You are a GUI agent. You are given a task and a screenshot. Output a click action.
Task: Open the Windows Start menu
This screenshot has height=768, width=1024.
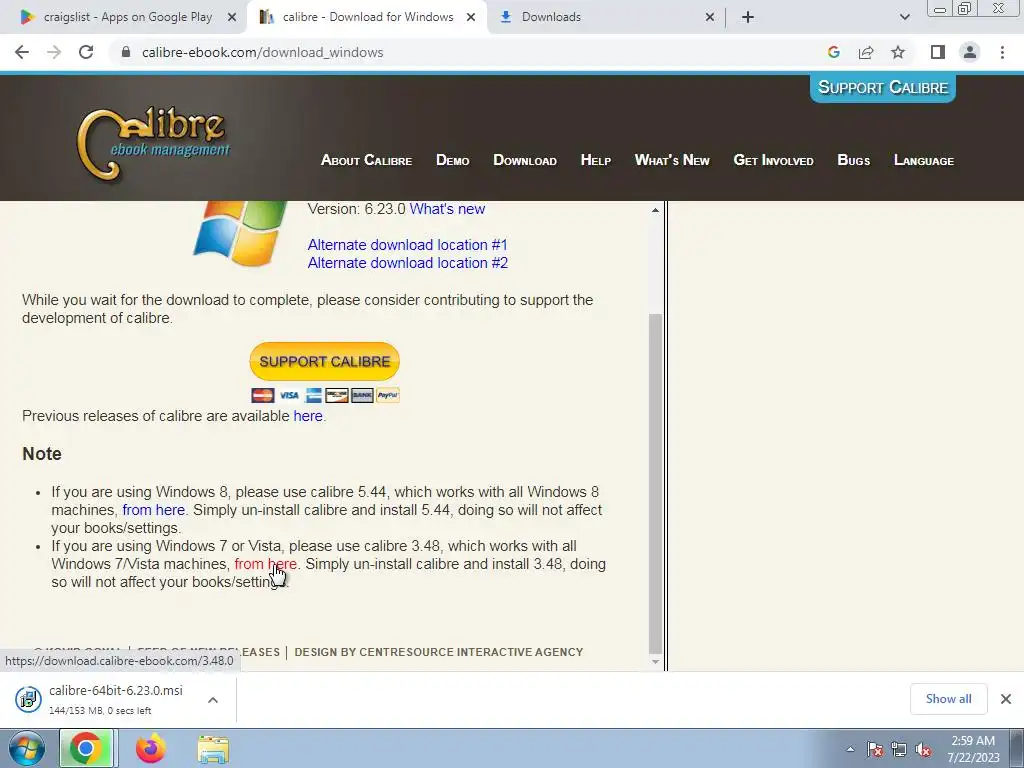click(x=27, y=748)
